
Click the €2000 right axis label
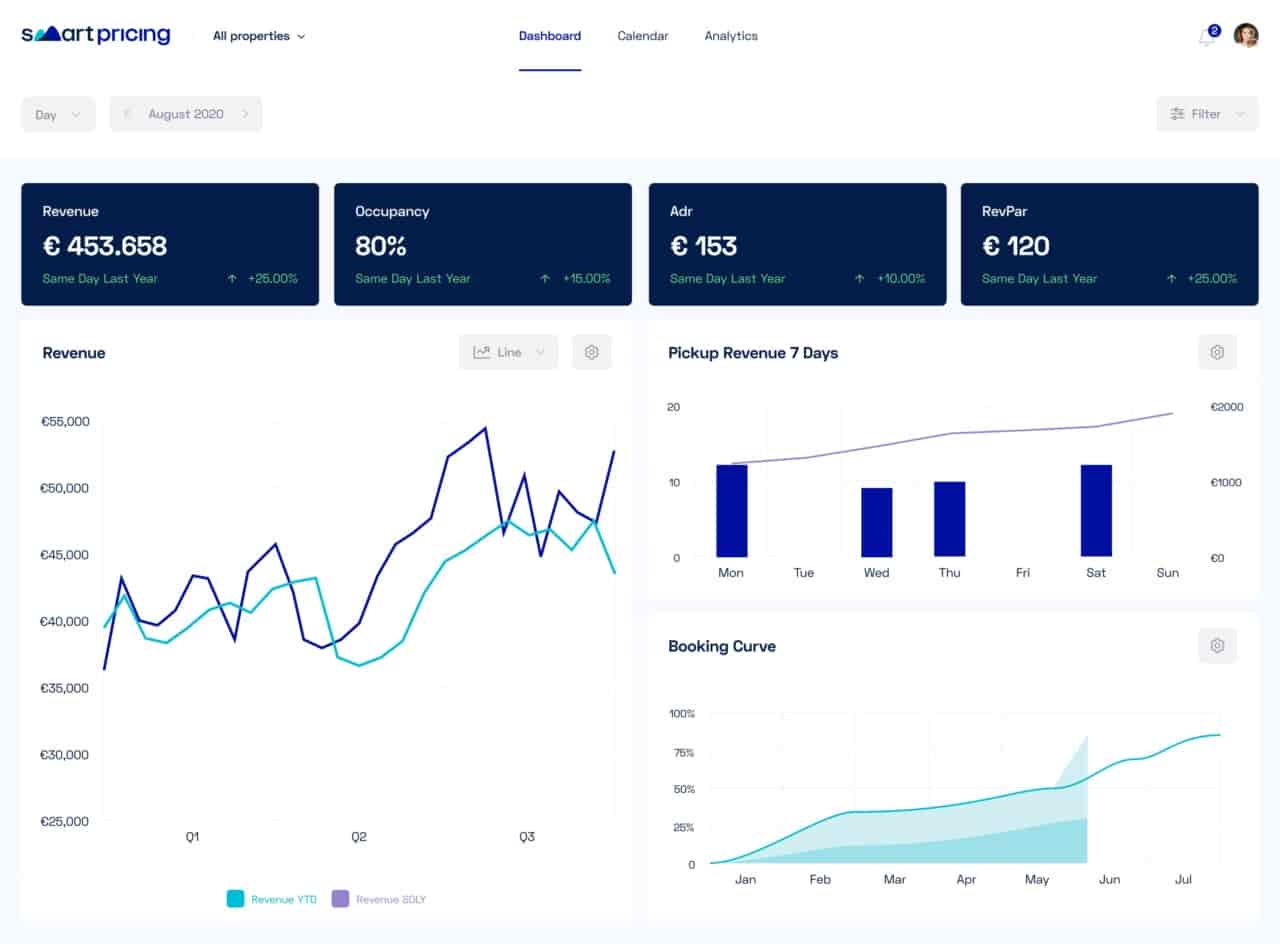pos(1226,407)
